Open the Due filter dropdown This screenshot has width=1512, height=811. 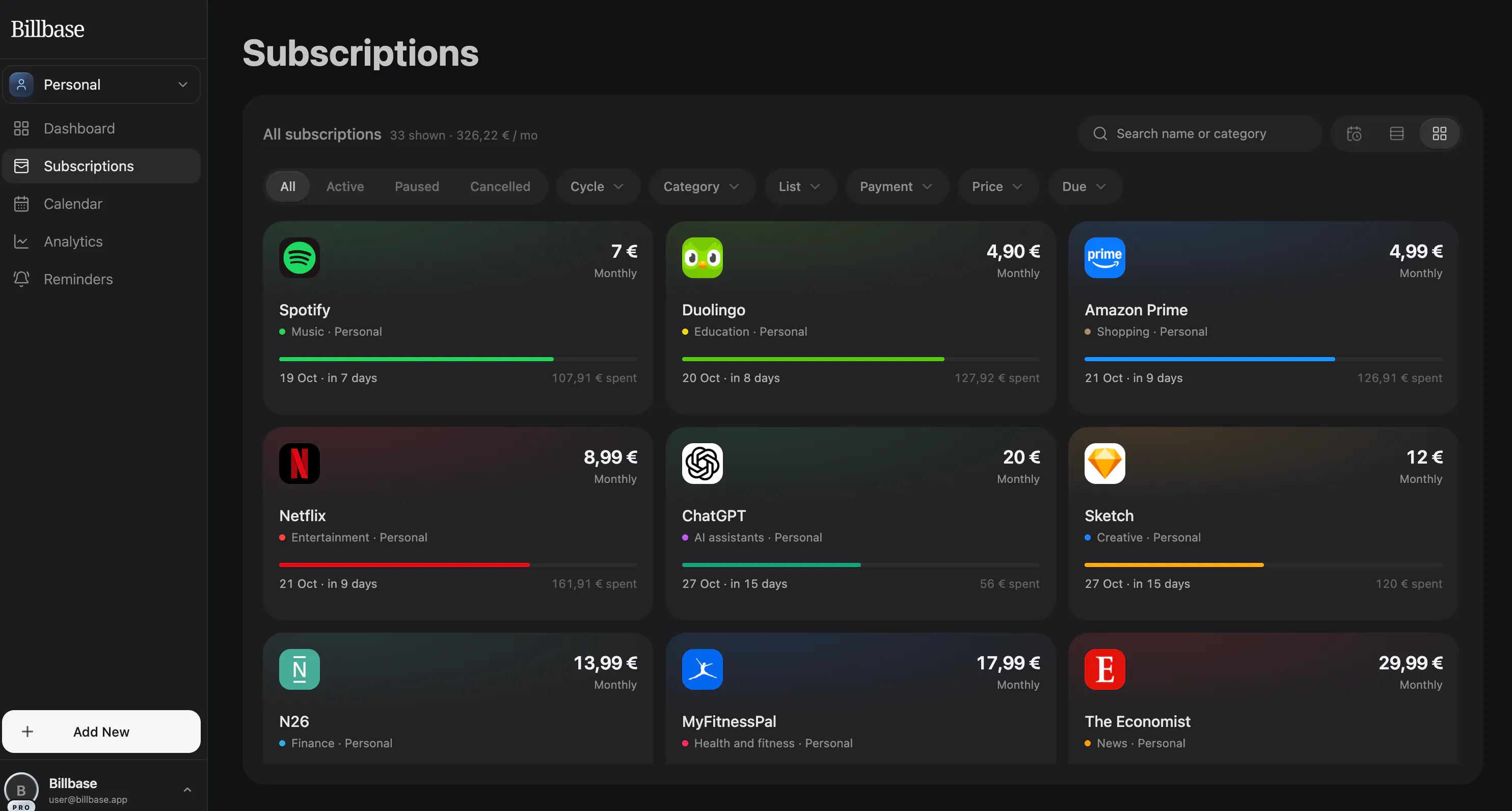point(1085,186)
